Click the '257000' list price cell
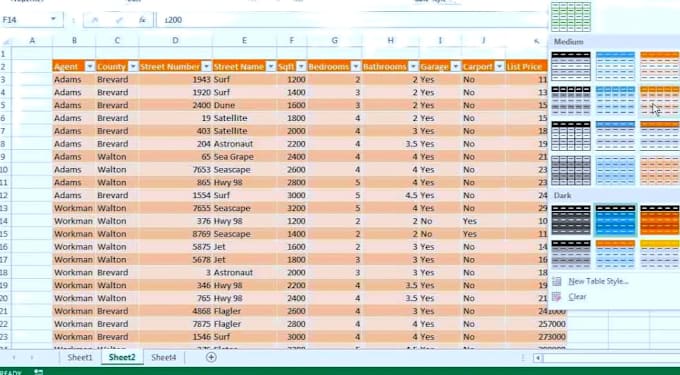The width and height of the screenshot is (680, 375). pyautogui.click(x=536, y=324)
